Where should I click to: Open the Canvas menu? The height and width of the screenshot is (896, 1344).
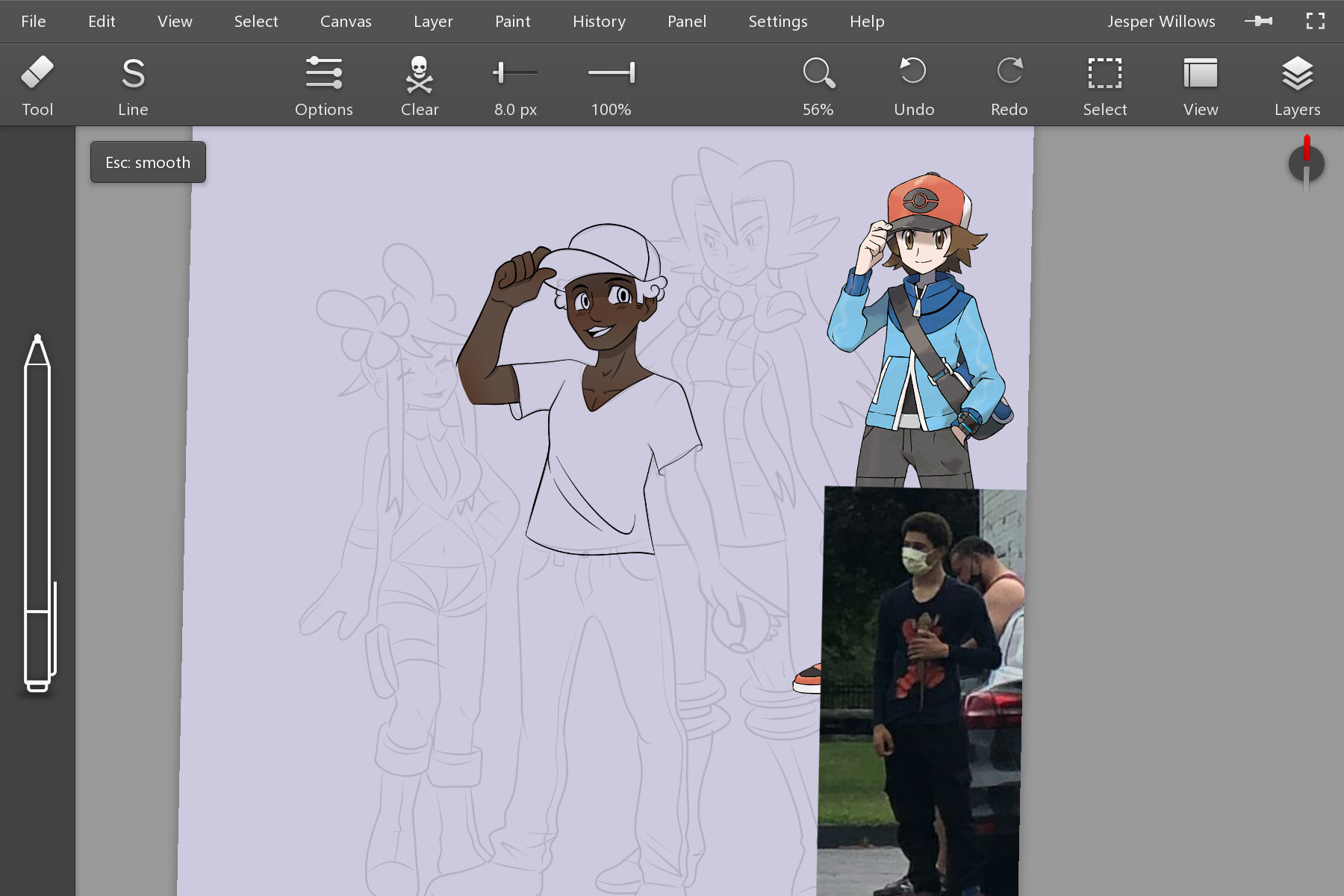(x=345, y=21)
